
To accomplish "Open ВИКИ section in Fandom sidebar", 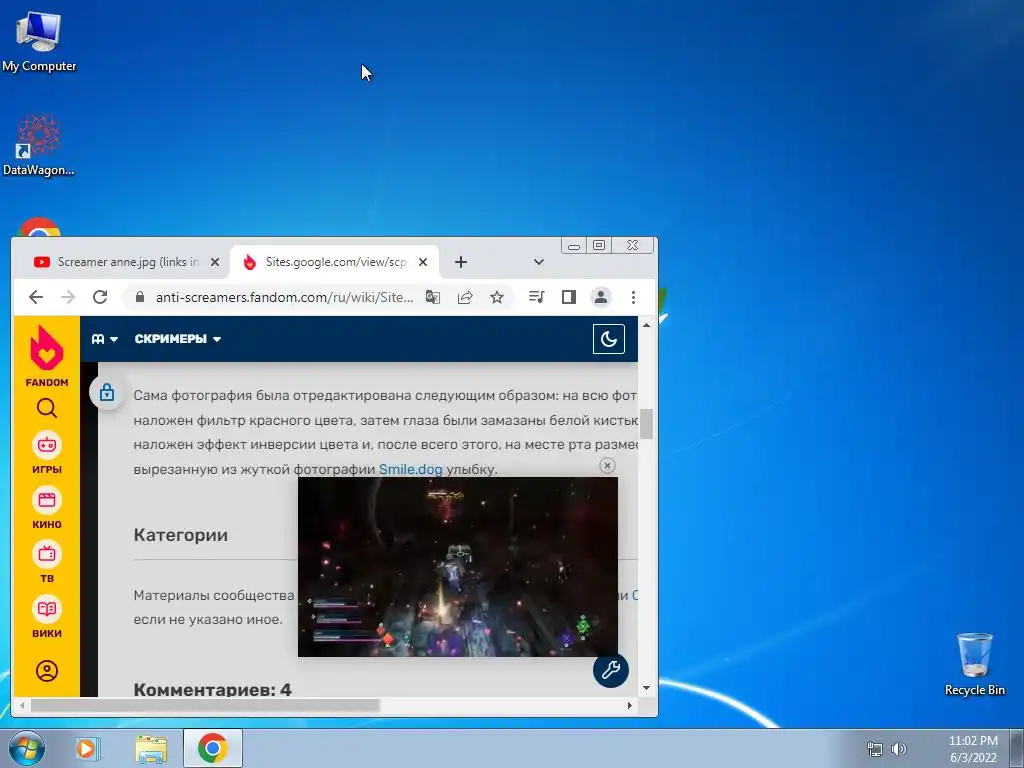I will tap(47, 616).
